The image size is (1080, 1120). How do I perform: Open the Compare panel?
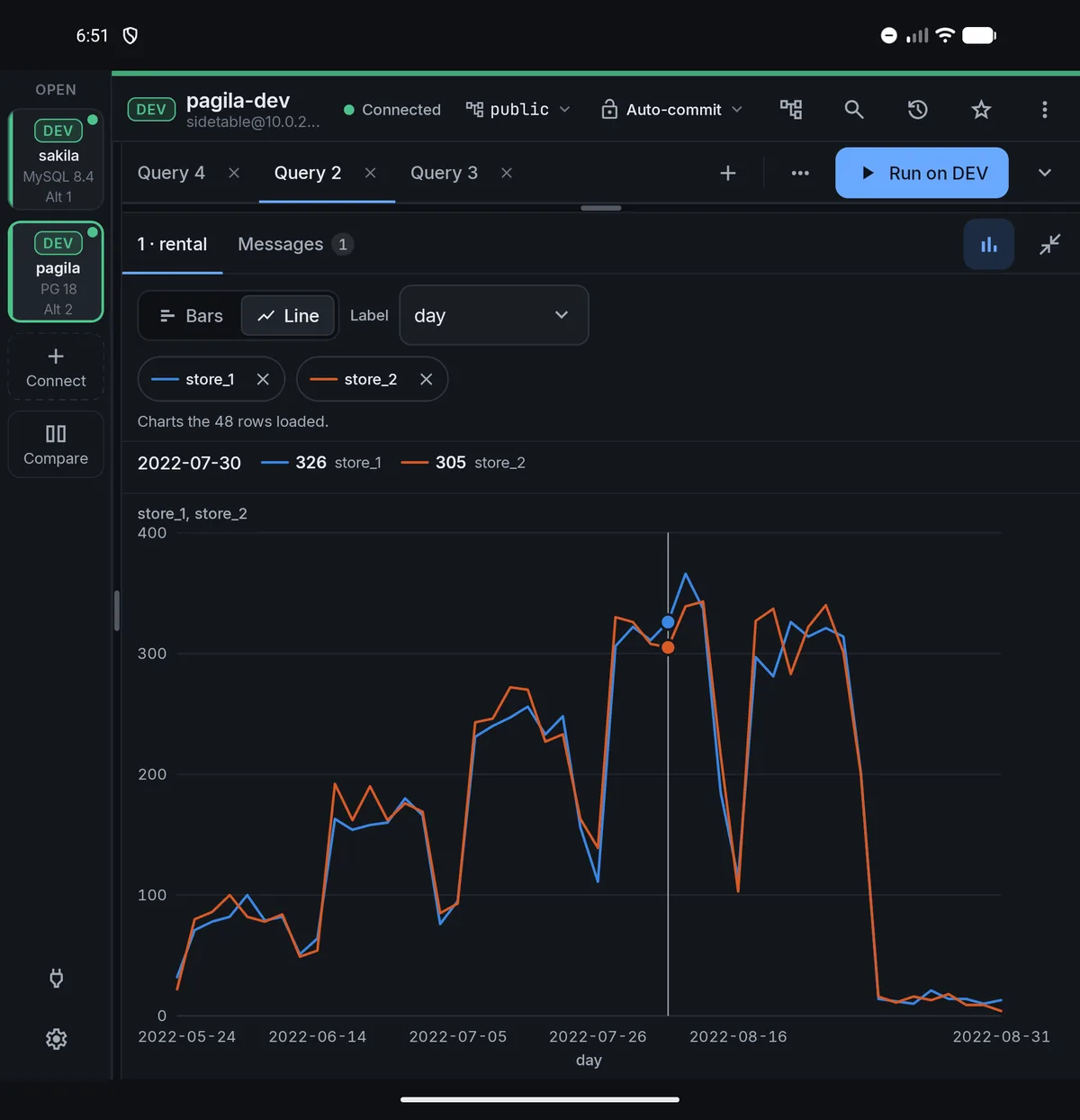coord(56,445)
